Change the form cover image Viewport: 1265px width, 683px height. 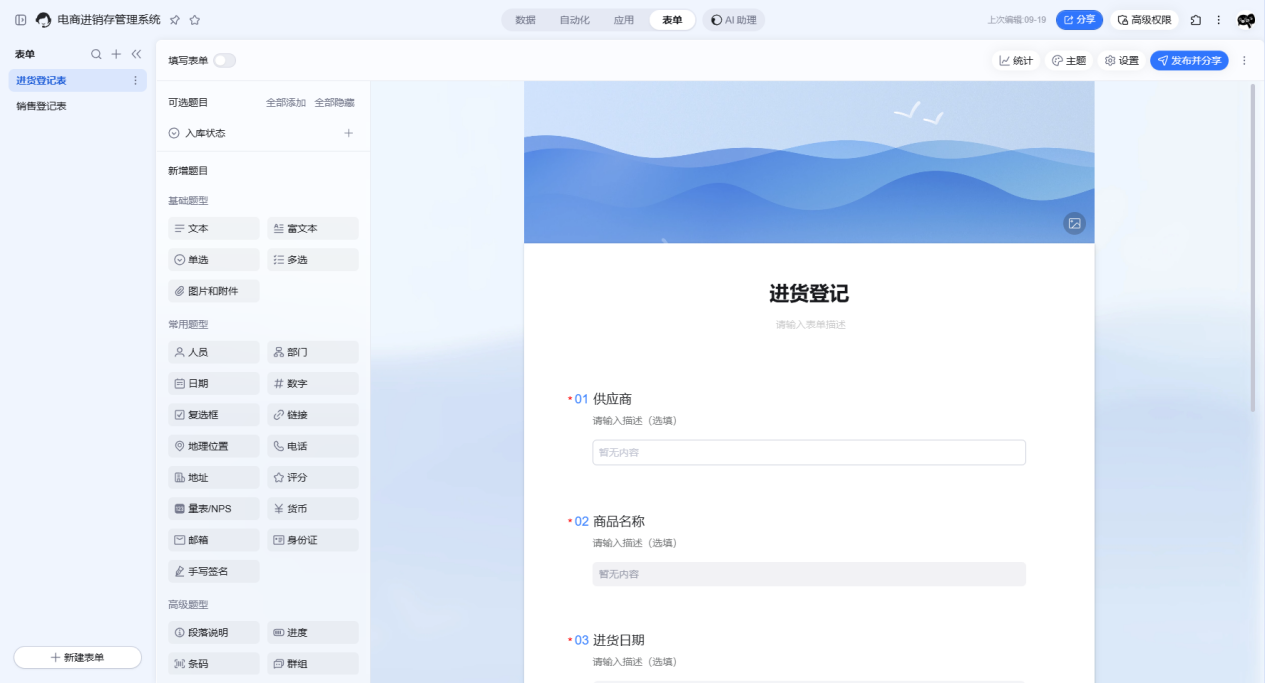tap(1074, 223)
